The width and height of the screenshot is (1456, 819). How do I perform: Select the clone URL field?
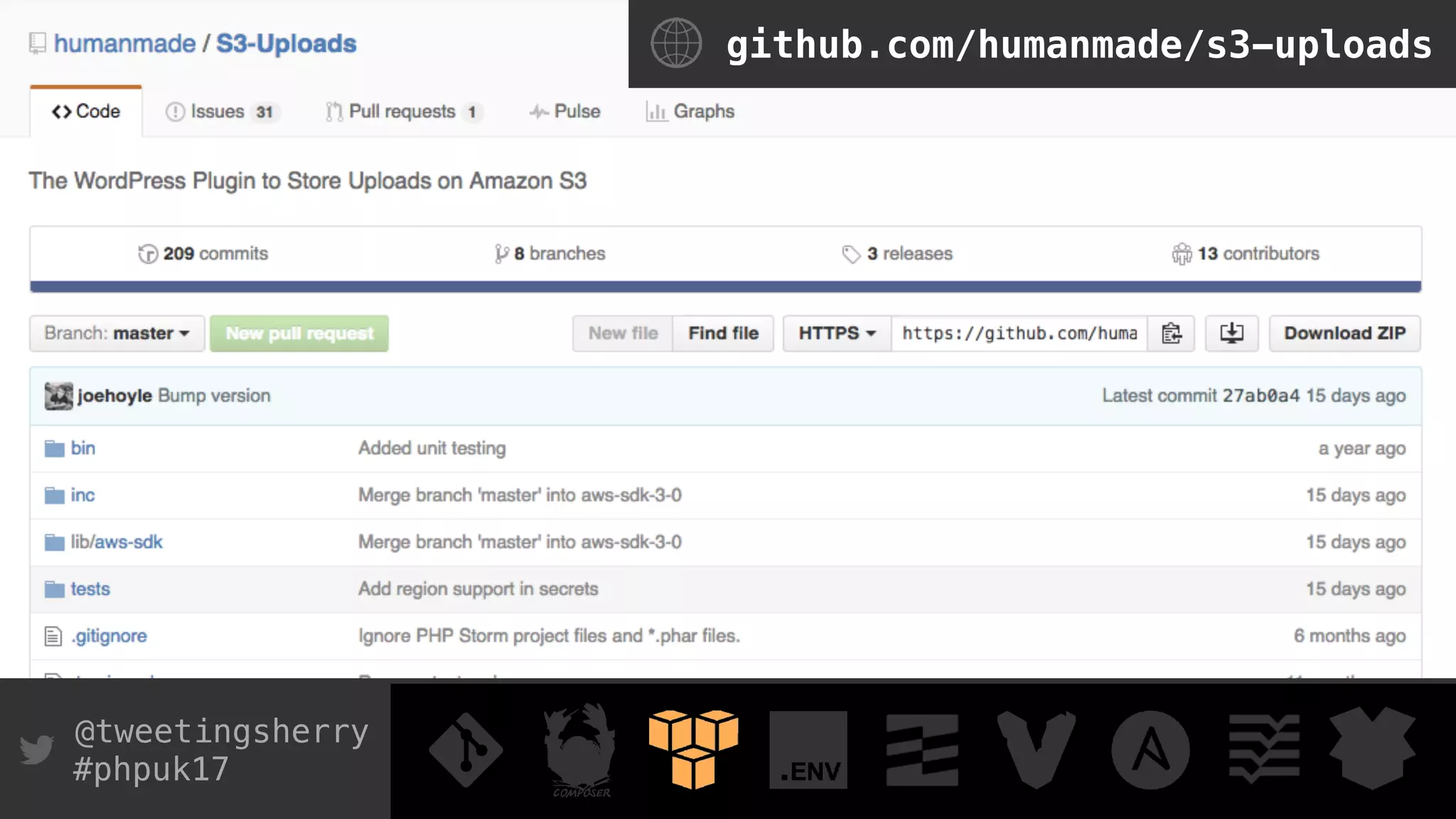(1019, 333)
